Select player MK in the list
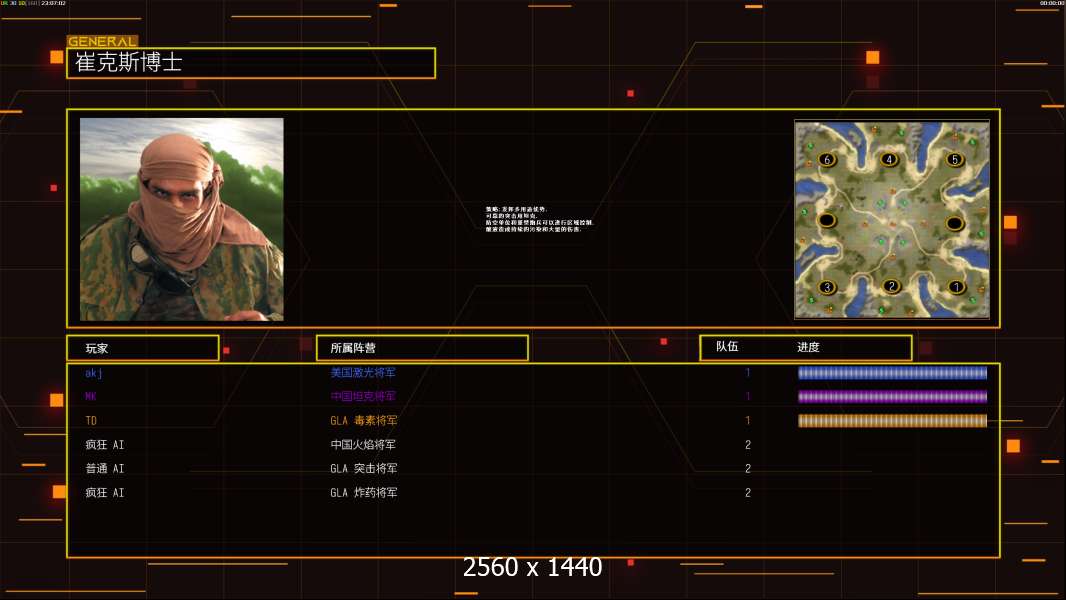This screenshot has width=1066, height=600. click(x=90, y=396)
